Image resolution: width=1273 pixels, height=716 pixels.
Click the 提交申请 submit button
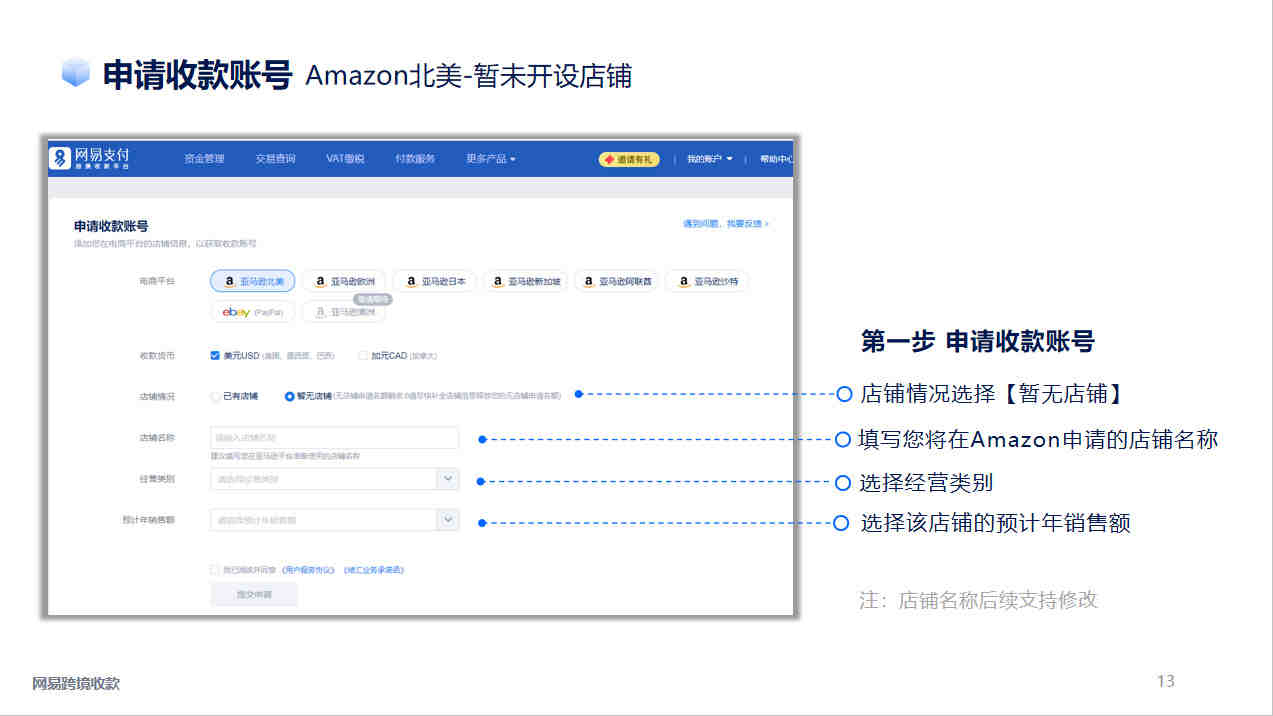point(253,594)
